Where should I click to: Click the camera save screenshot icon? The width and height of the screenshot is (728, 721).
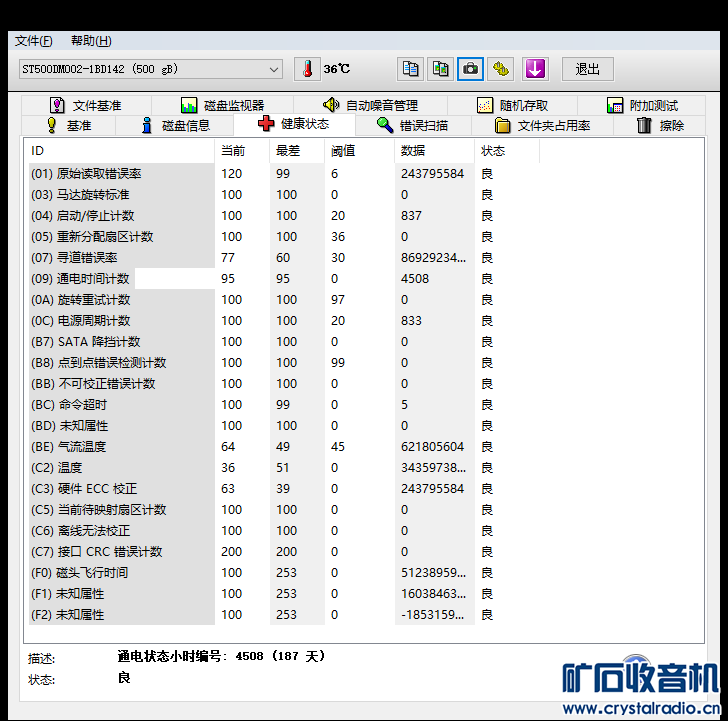point(470,69)
